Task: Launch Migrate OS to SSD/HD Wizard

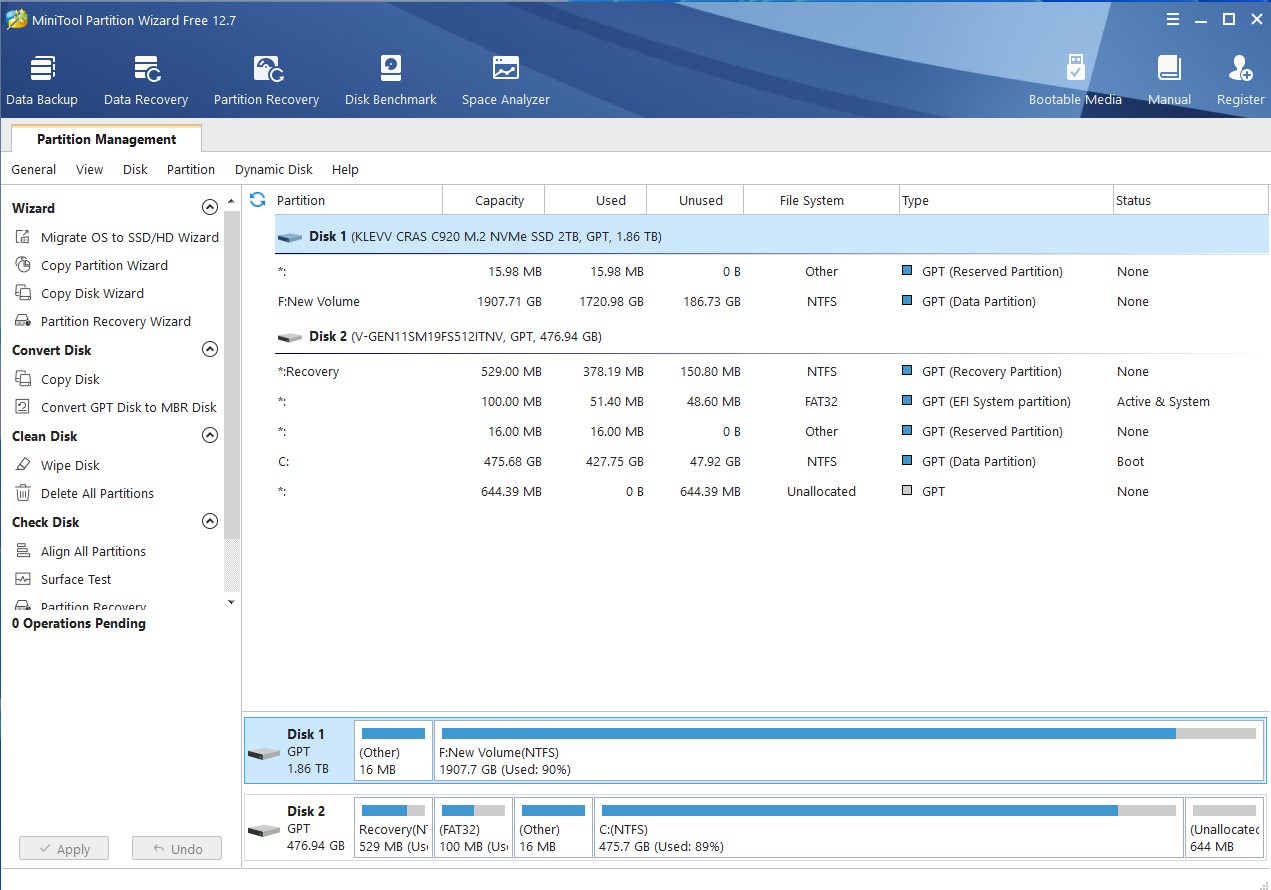Action: (x=117, y=237)
